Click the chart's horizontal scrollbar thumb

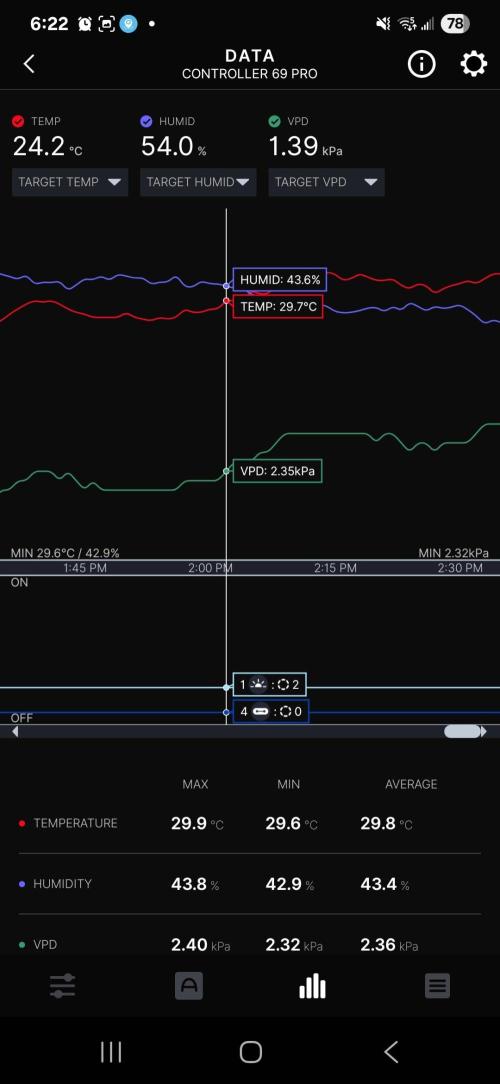click(462, 731)
